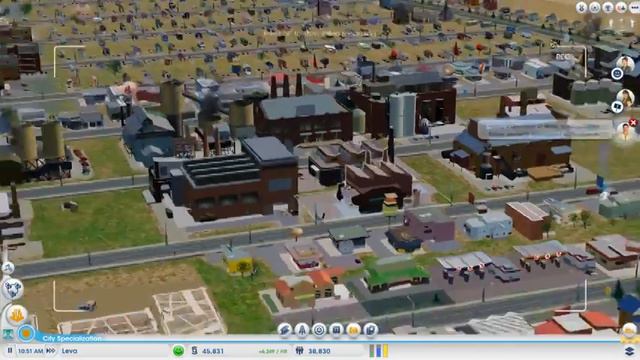Open the gold icon at bottom-right corner
This screenshot has height=360, width=640.
[x=629, y=330]
